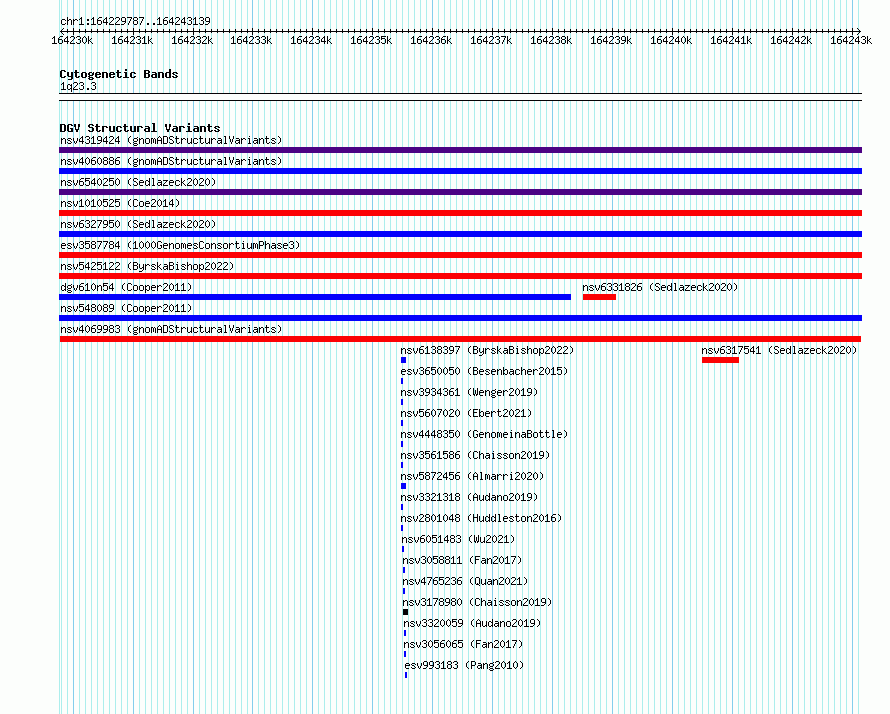Screen dimensions: 890x714
Task: Click nsv3058811 (Fan2017) label
Action: 462,560
